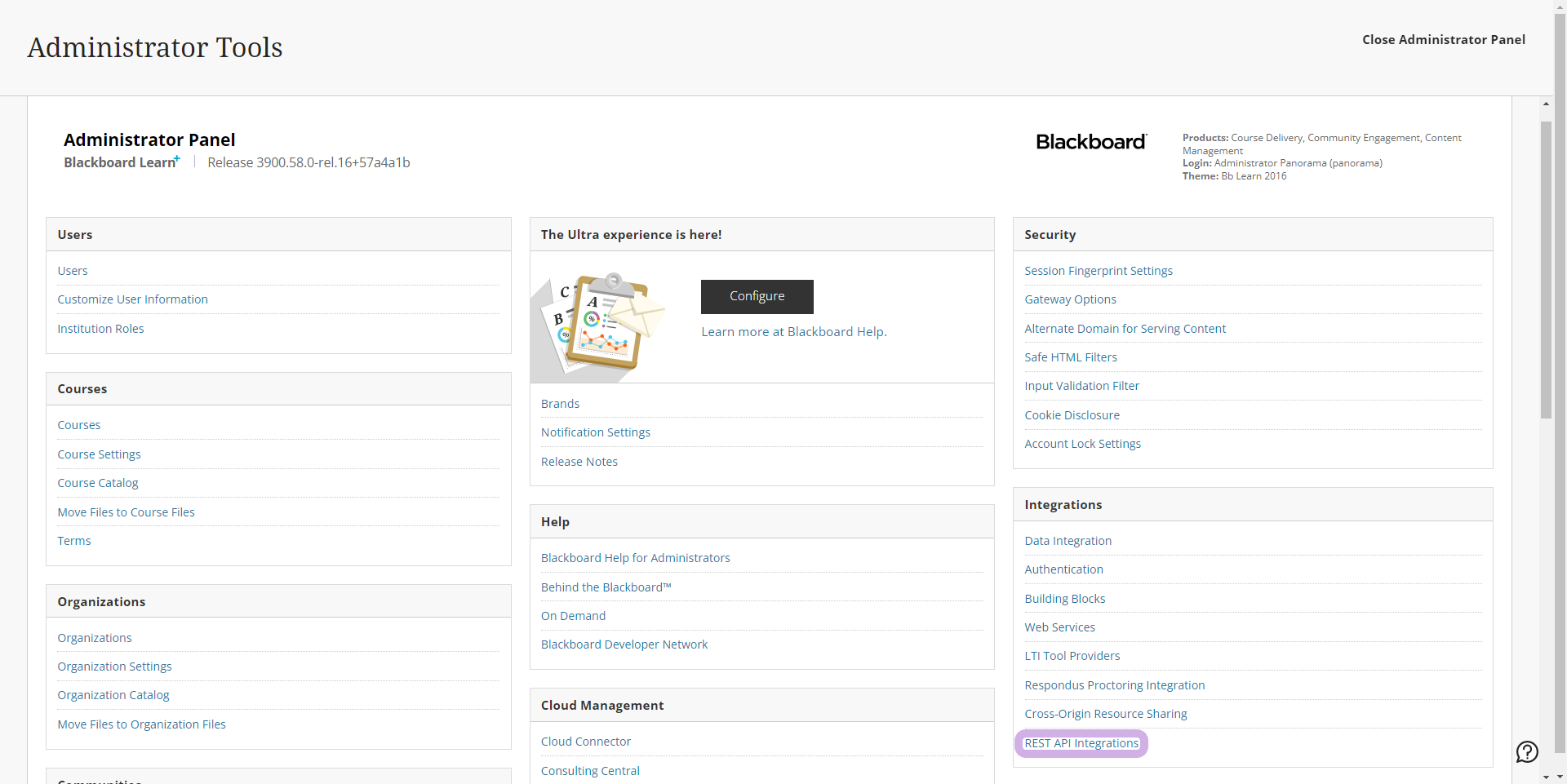Open Course Catalog
This screenshot has height=784, width=1567.
tap(98, 483)
